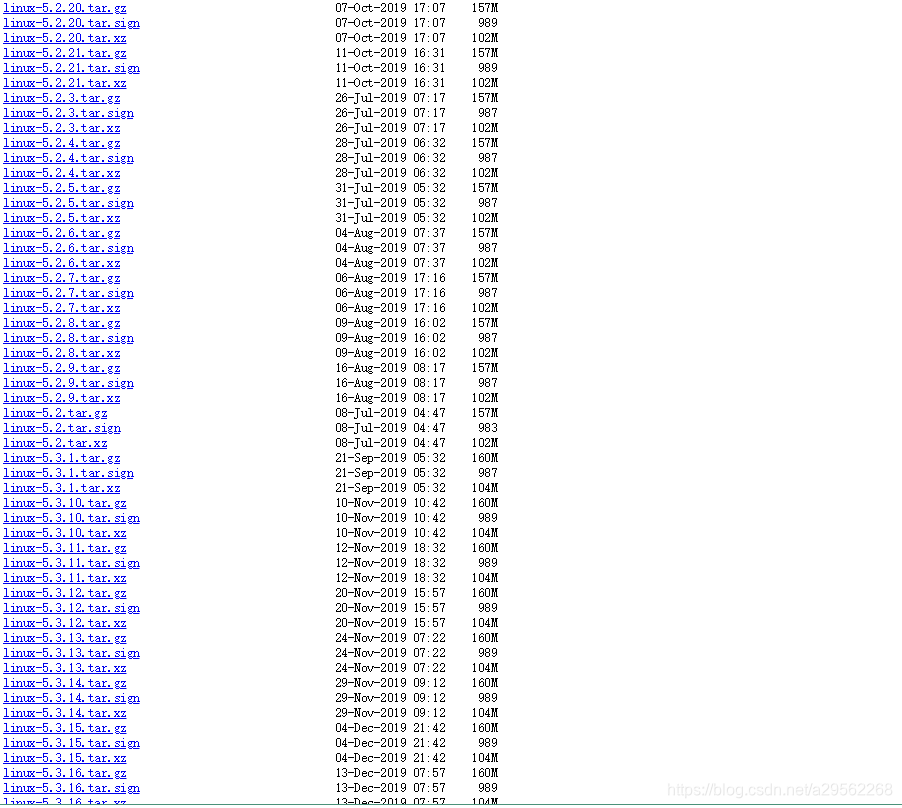
Task: Download linux-5.2.tar.xz
Action: [x=55, y=443]
